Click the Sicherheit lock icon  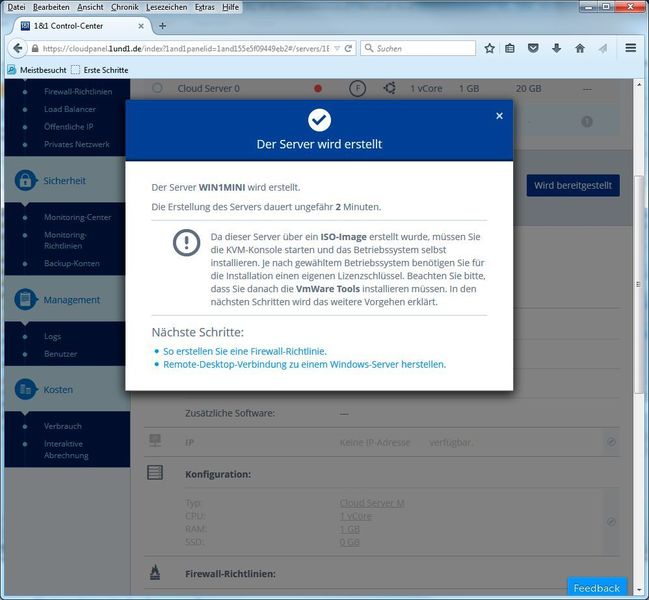pyautogui.click(x=25, y=180)
